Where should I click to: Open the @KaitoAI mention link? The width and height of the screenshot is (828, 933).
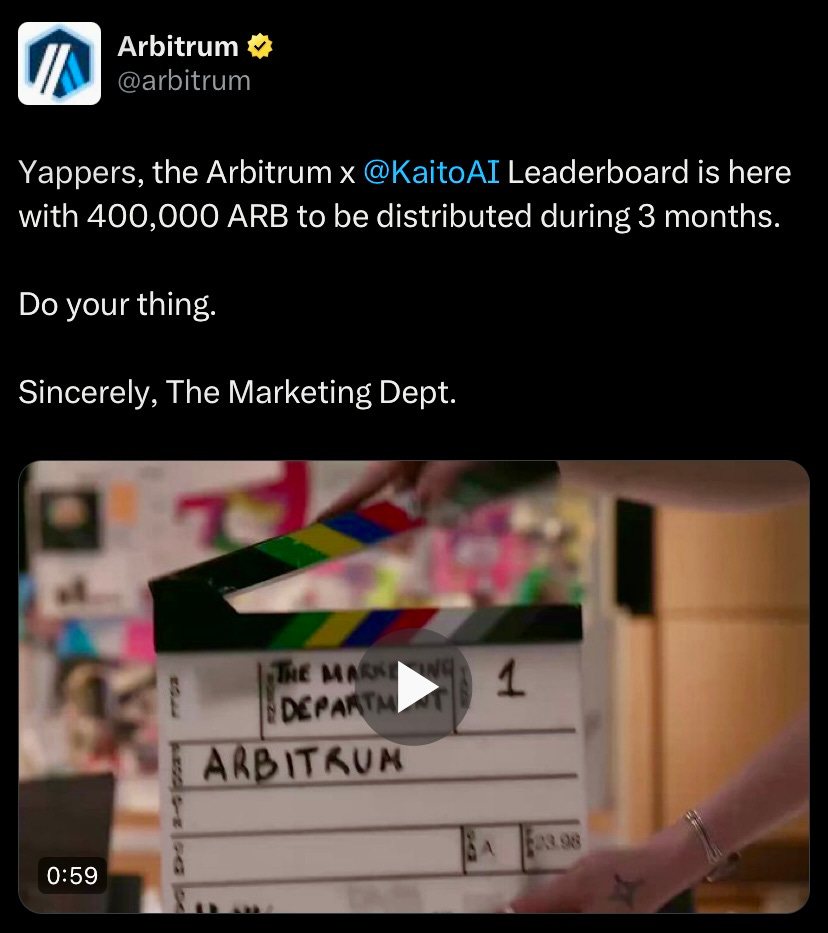[x=431, y=173]
